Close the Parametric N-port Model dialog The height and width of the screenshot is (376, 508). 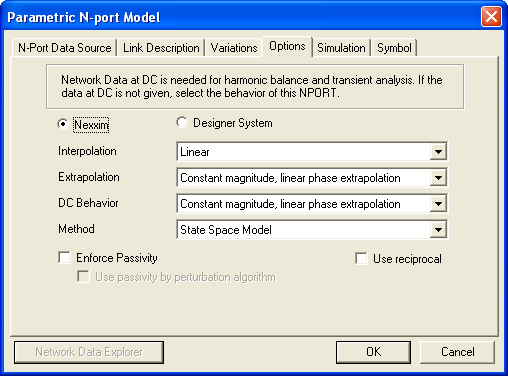pyautogui.click(x=491, y=16)
